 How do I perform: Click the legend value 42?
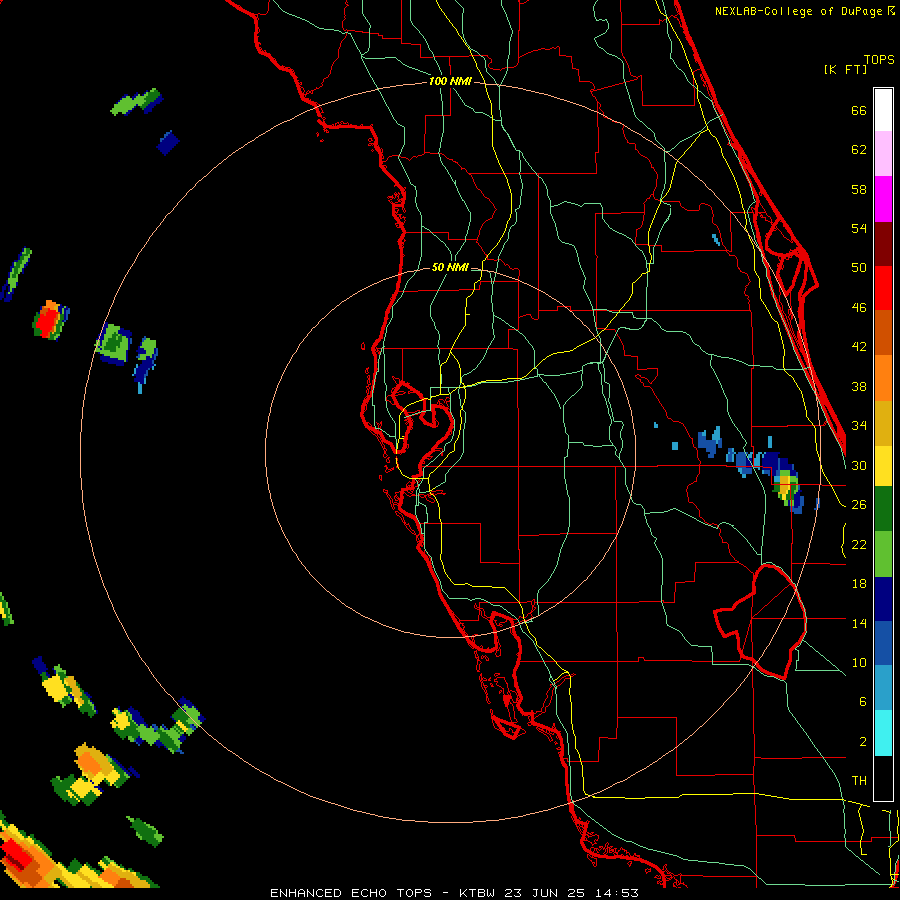coord(859,347)
